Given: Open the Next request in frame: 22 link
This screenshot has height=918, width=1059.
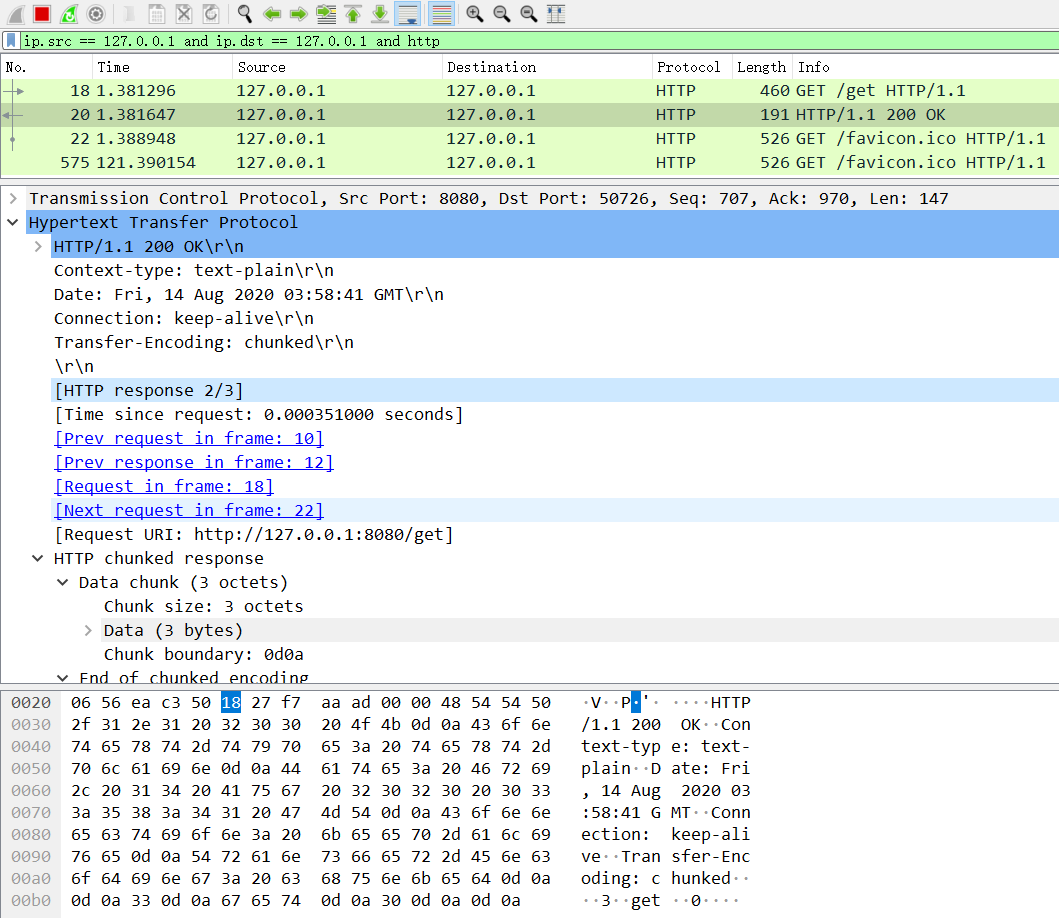Looking at the screenshot, I should [x=188, y=510].
